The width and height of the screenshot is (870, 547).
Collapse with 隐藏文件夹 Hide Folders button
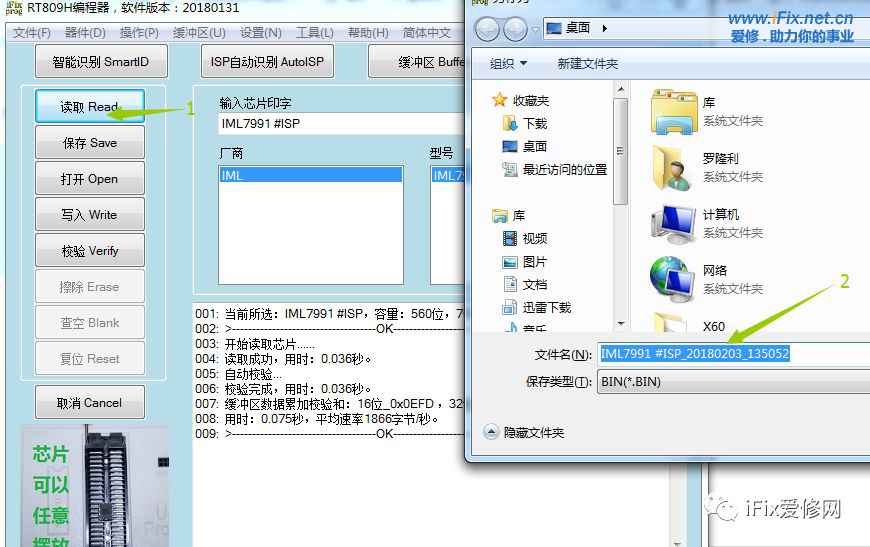click(524, 432)
